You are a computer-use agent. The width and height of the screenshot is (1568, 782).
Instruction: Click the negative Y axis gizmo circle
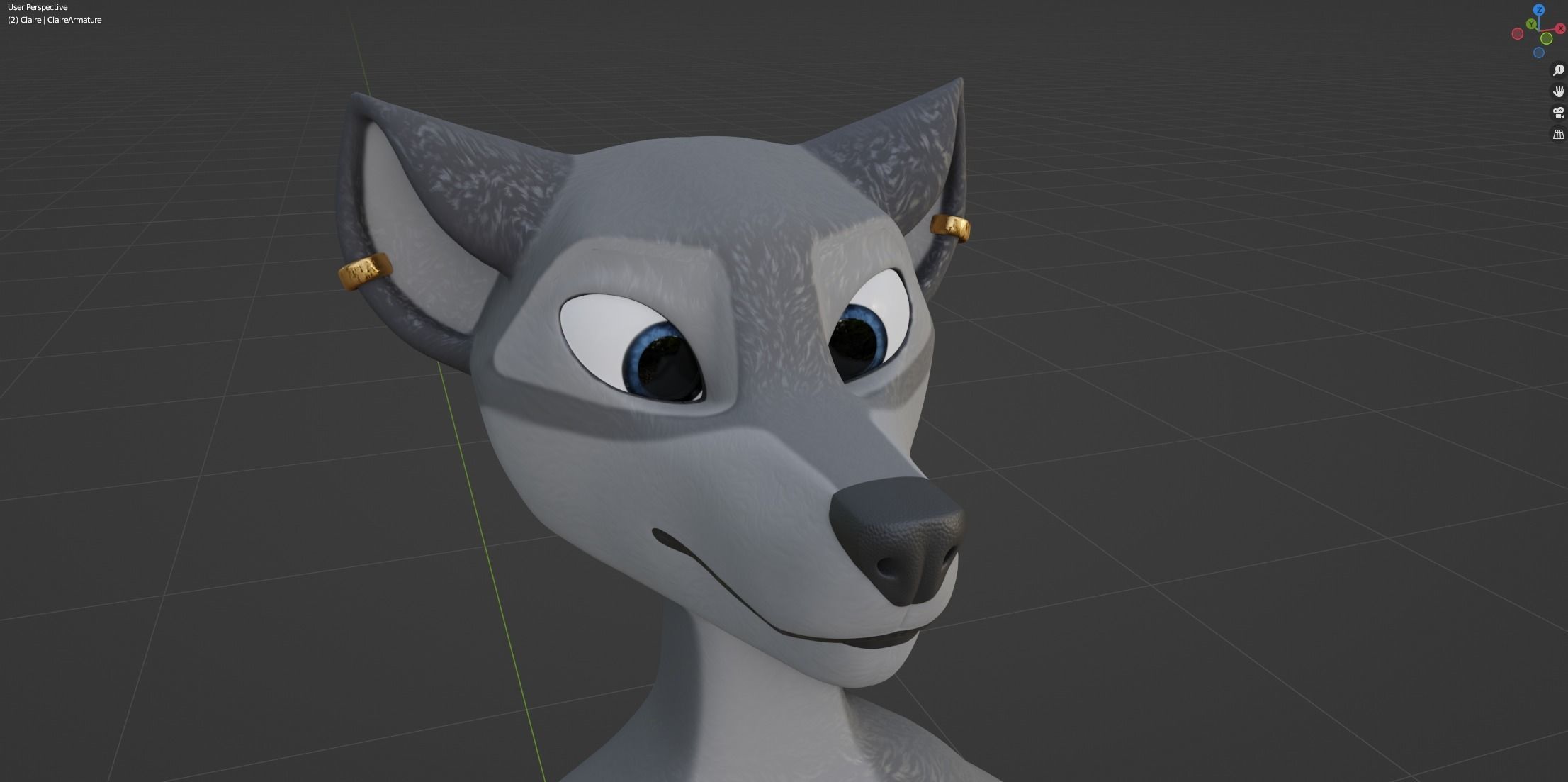click(1546, 38)
